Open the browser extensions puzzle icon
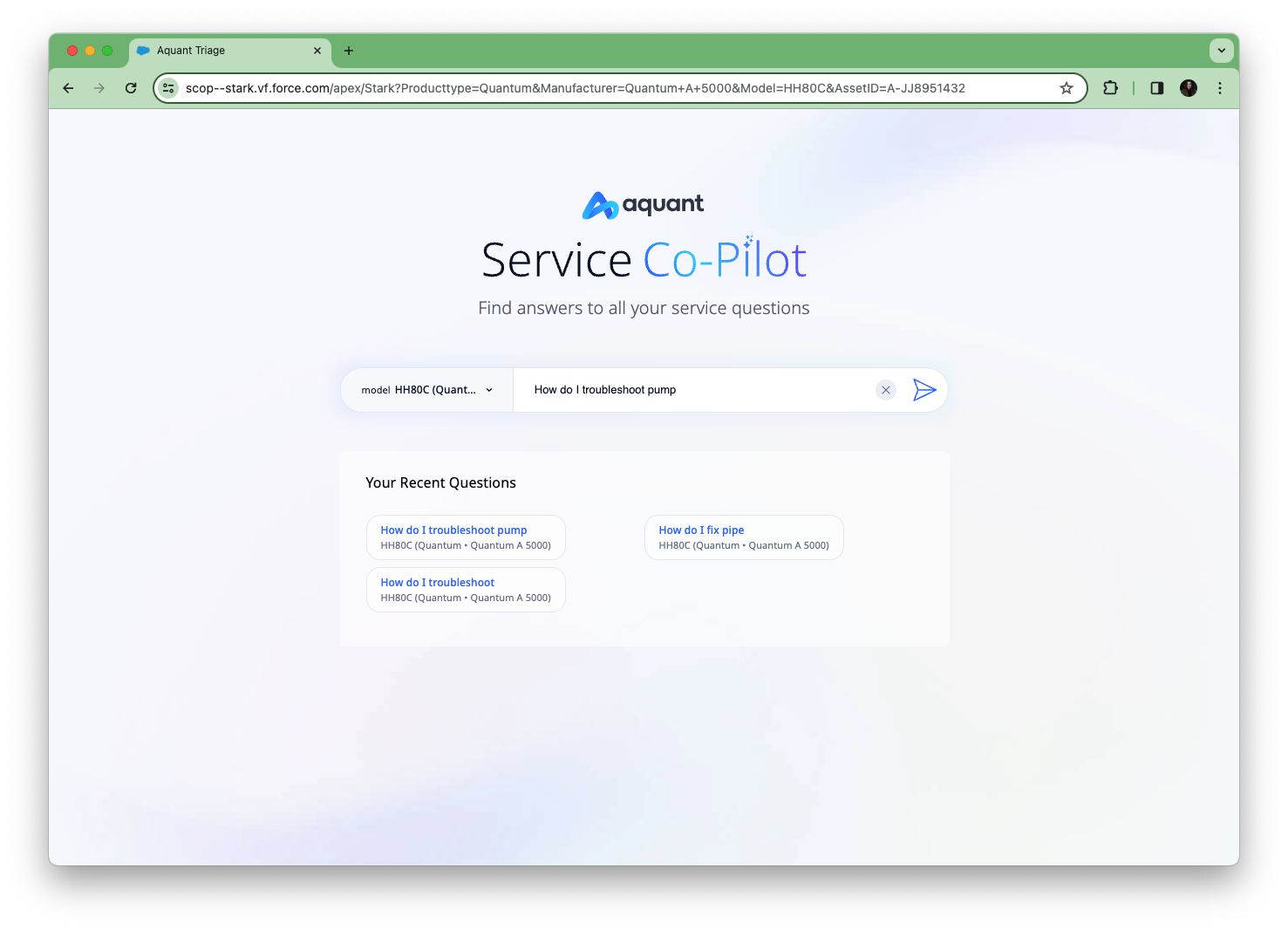The width and height of the screenshot is (1288, 930). pyautogui.click(x=1110, y=88)
